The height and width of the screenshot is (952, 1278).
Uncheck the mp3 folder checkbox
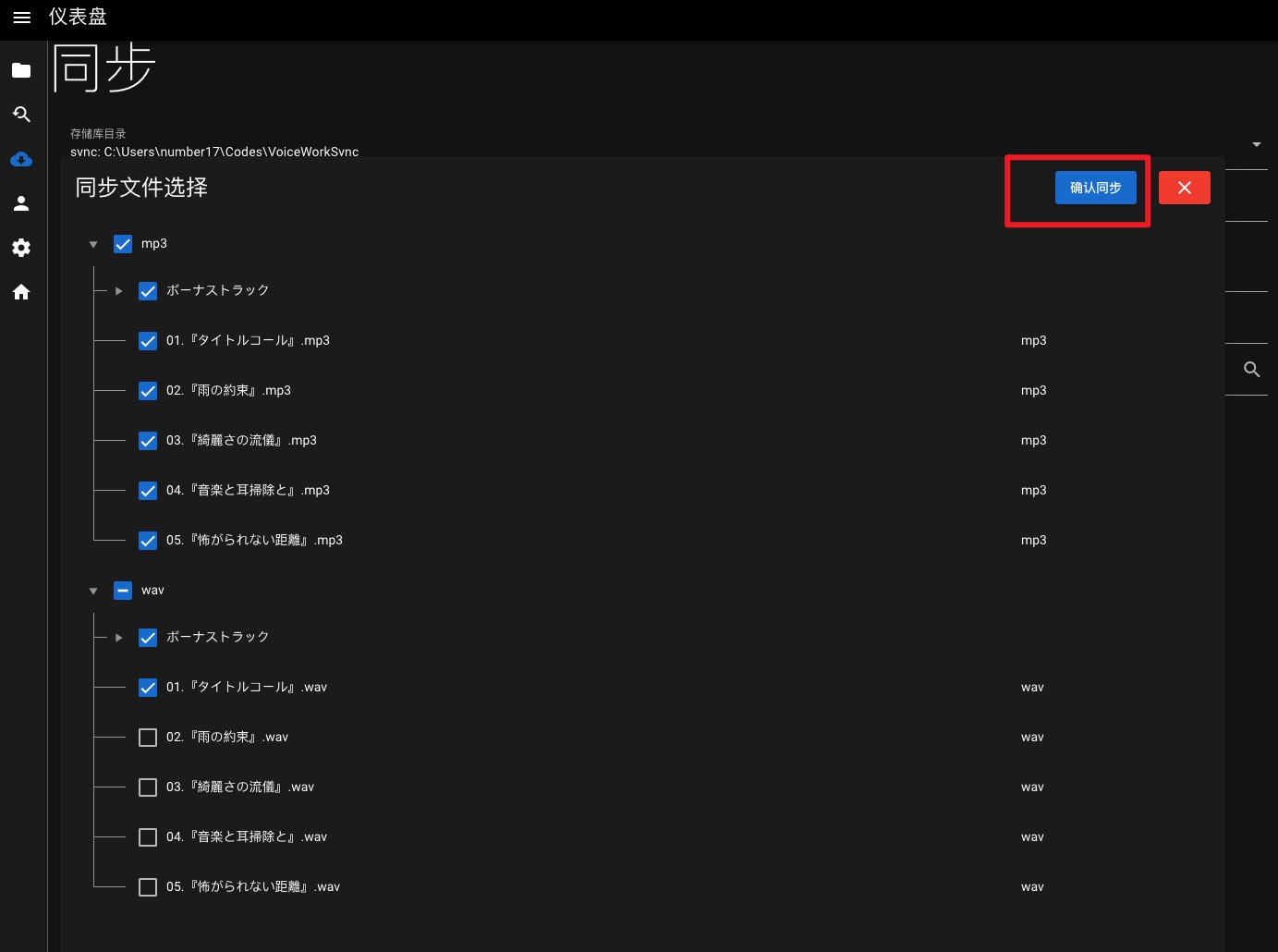tap(123, 244)
